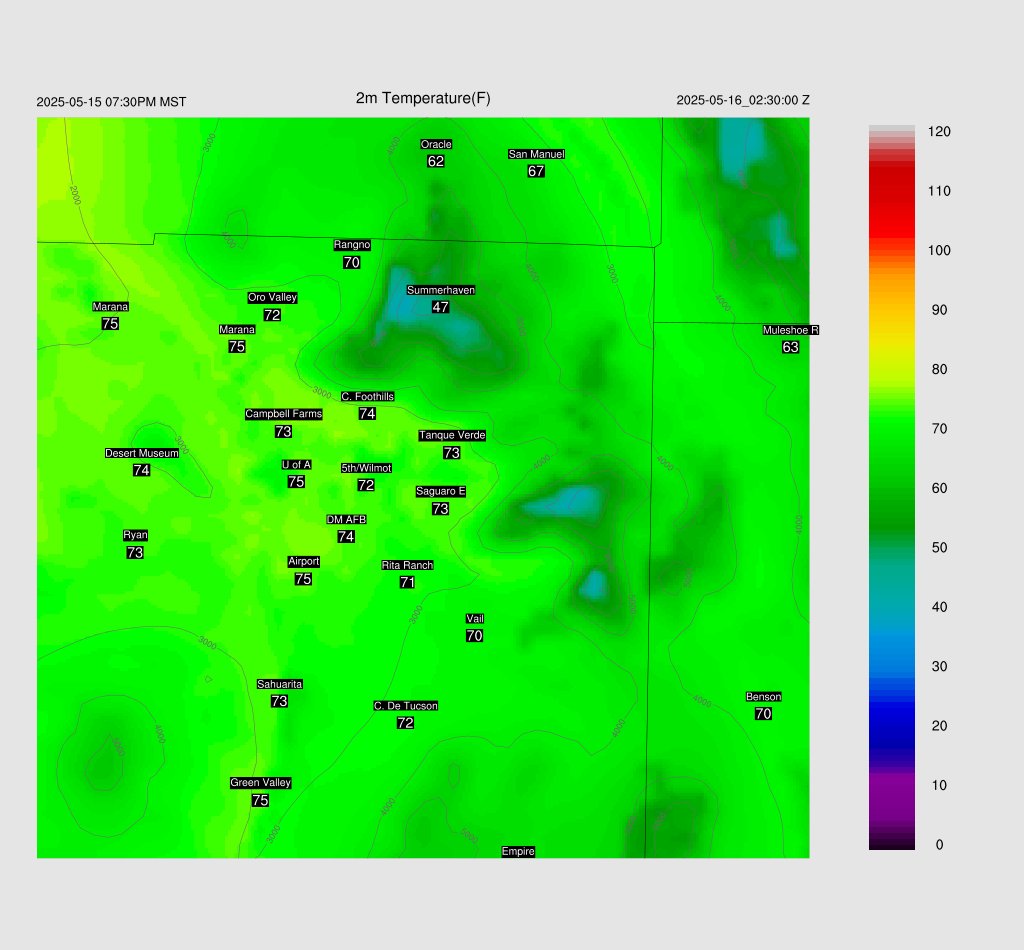1024x950 pixels.
Task: Click the DM AFB station label
Action: tap(346, 520)
